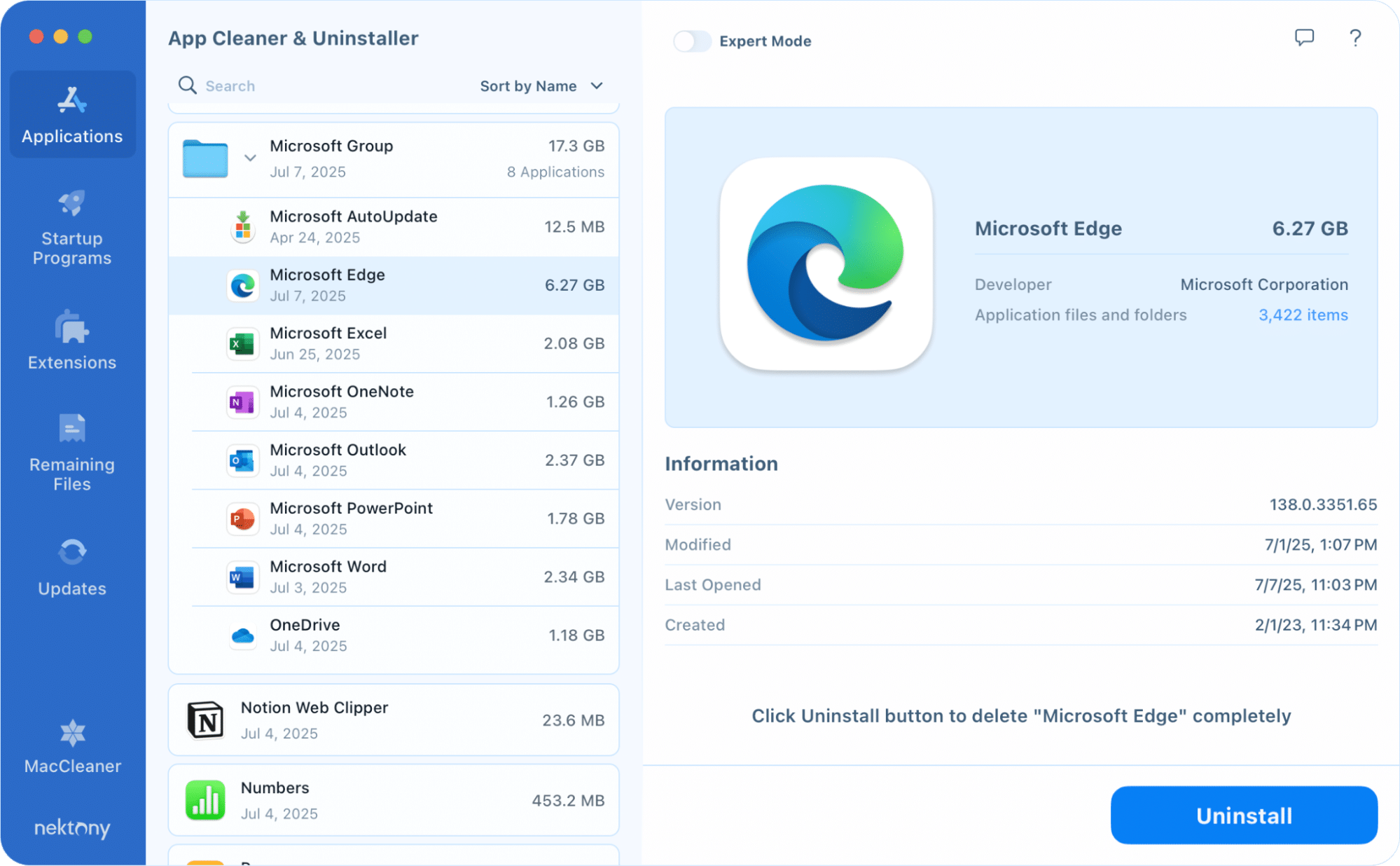Collapse the Microsoft Group folder
Viewport: 1400px width, 866px height.
pyautogui.click(x=250, y=158)
